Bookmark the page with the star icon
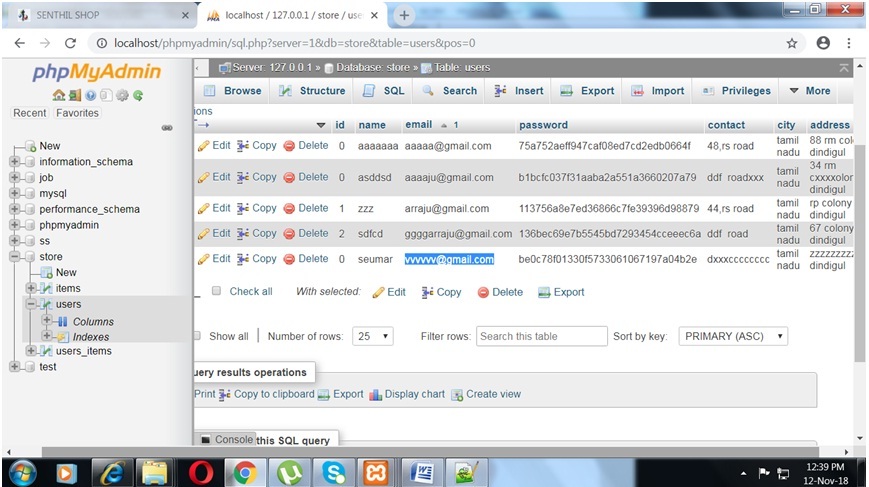 792,43
